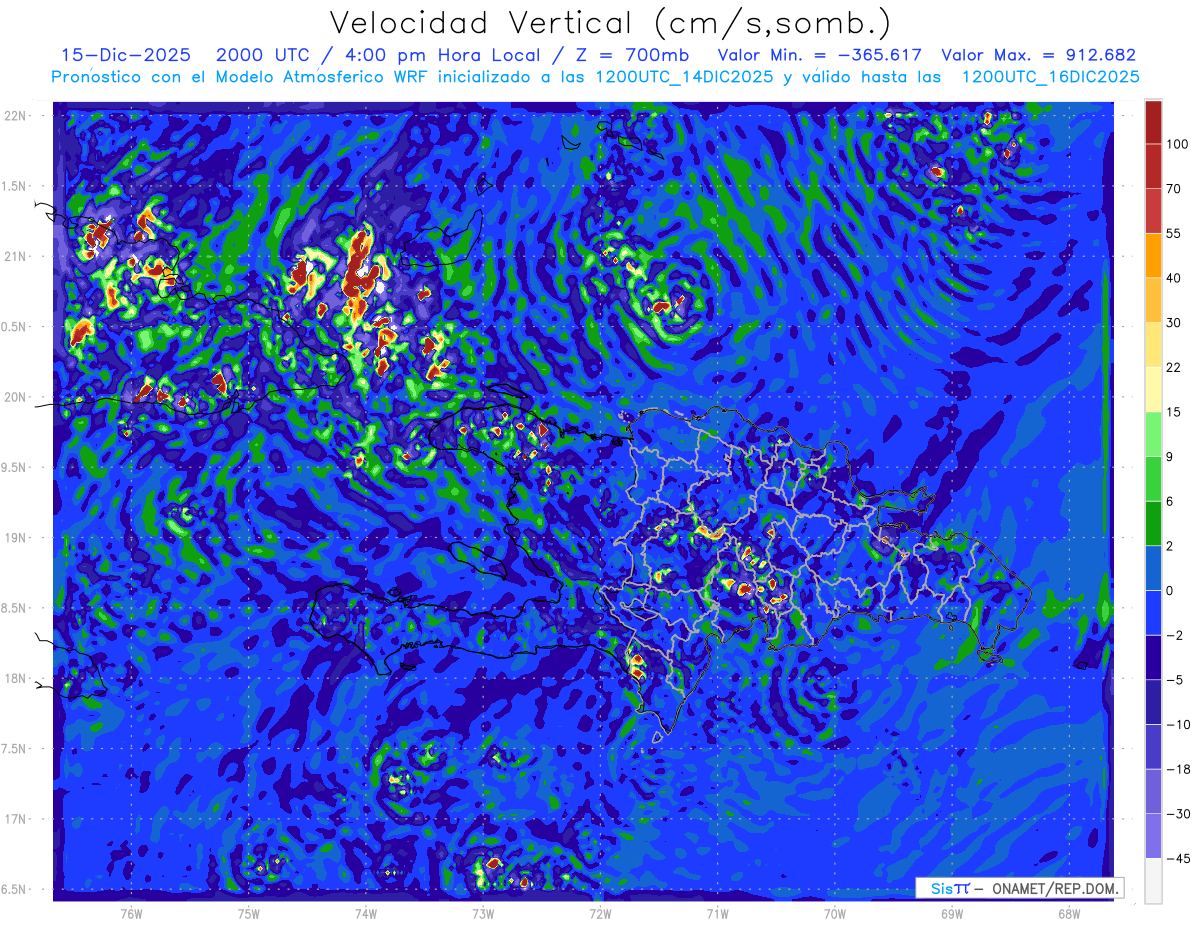Click the colorbar value '15'
Screen dimensions: 1200x927
point(1174,412)
